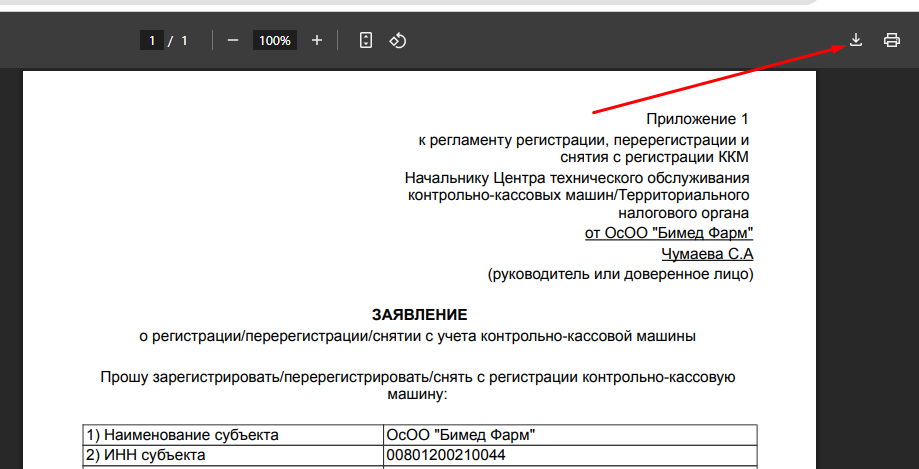919x469 pixels.
Task: Click the total page count "1"
Action: tap(184, 40)
